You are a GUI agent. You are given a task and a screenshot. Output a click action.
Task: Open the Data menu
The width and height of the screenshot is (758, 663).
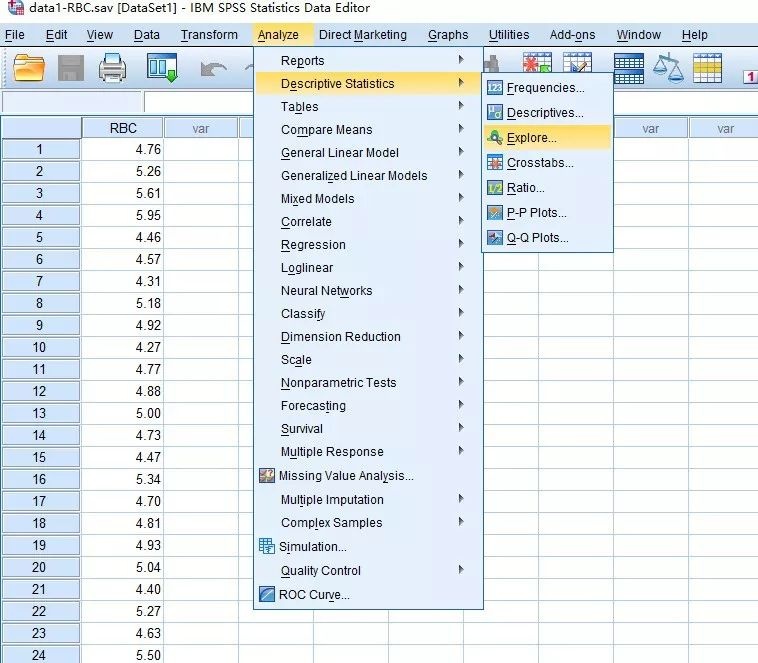click(146, 35)
